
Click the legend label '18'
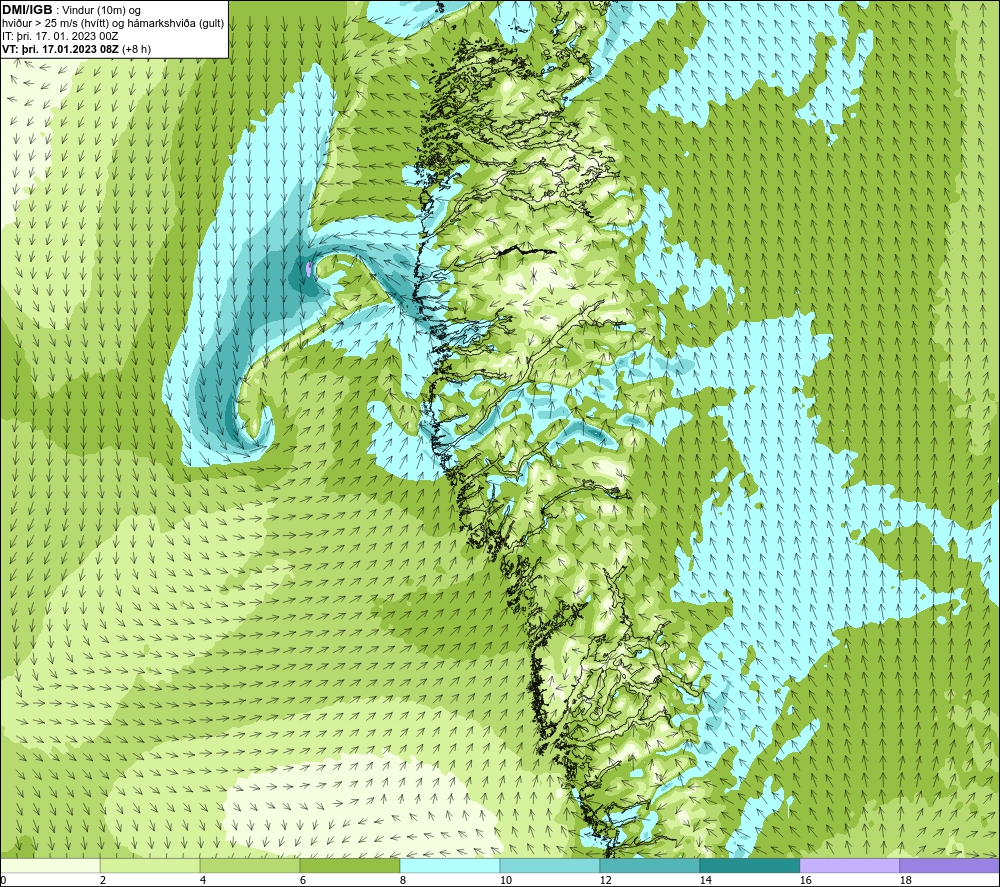pos(905,881)
